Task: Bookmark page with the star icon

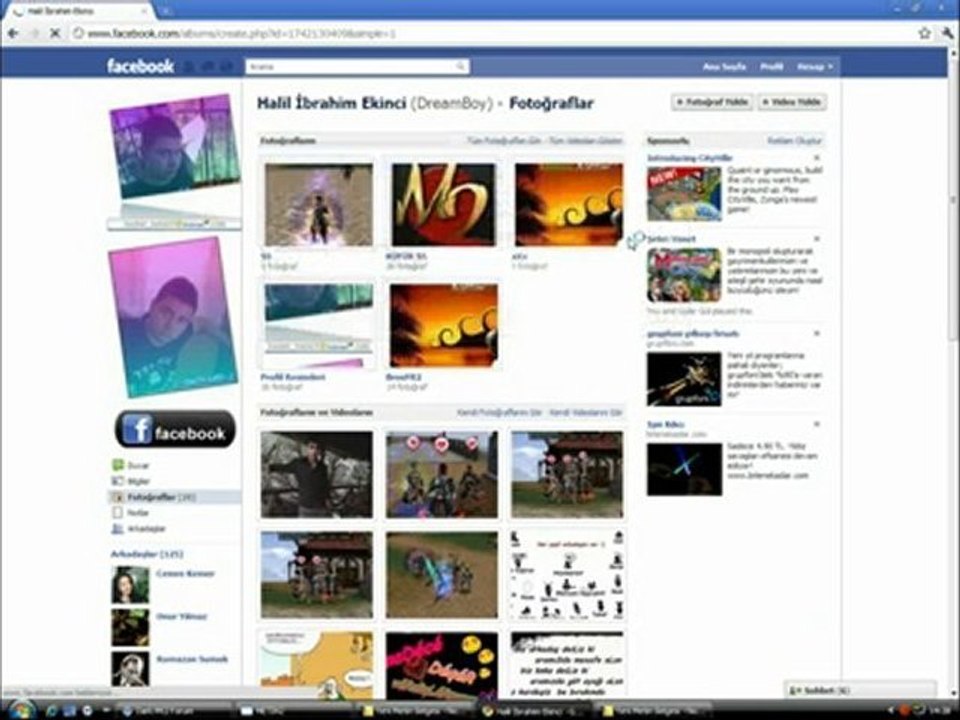Action: pos(924,33)
